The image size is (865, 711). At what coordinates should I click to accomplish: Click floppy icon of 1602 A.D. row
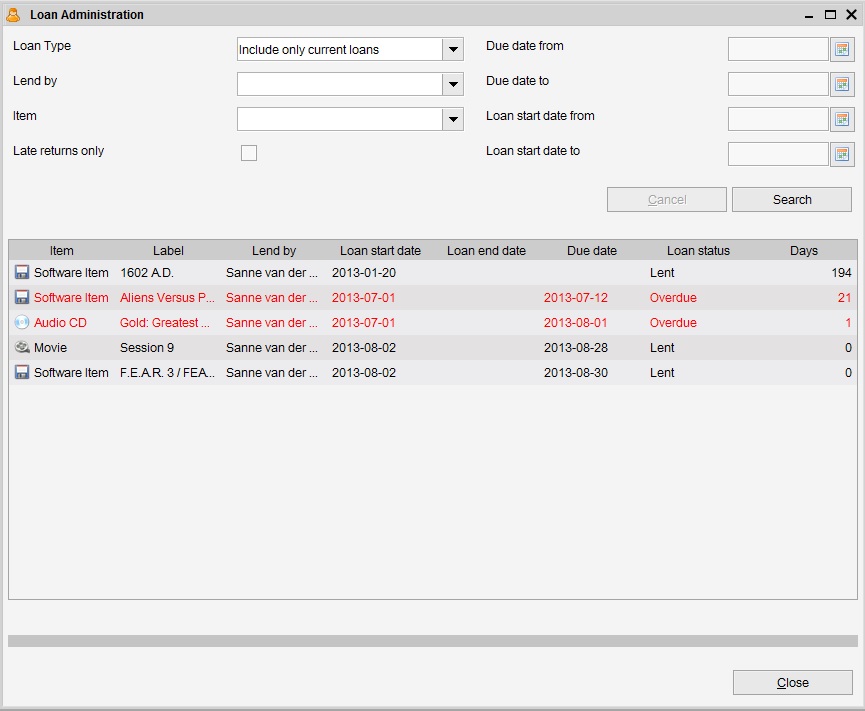(22, 273)
